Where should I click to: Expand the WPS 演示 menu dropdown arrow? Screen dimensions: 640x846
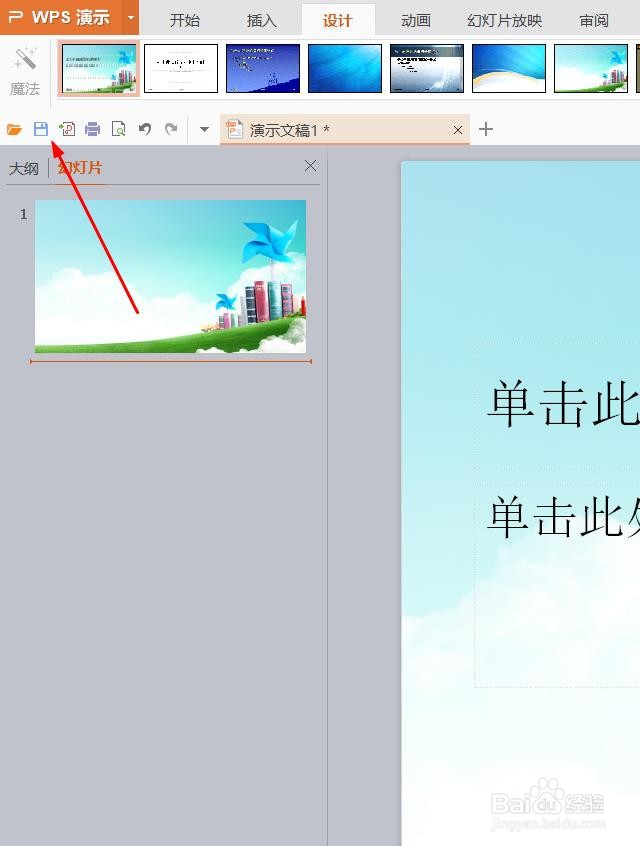pos(131,17)
